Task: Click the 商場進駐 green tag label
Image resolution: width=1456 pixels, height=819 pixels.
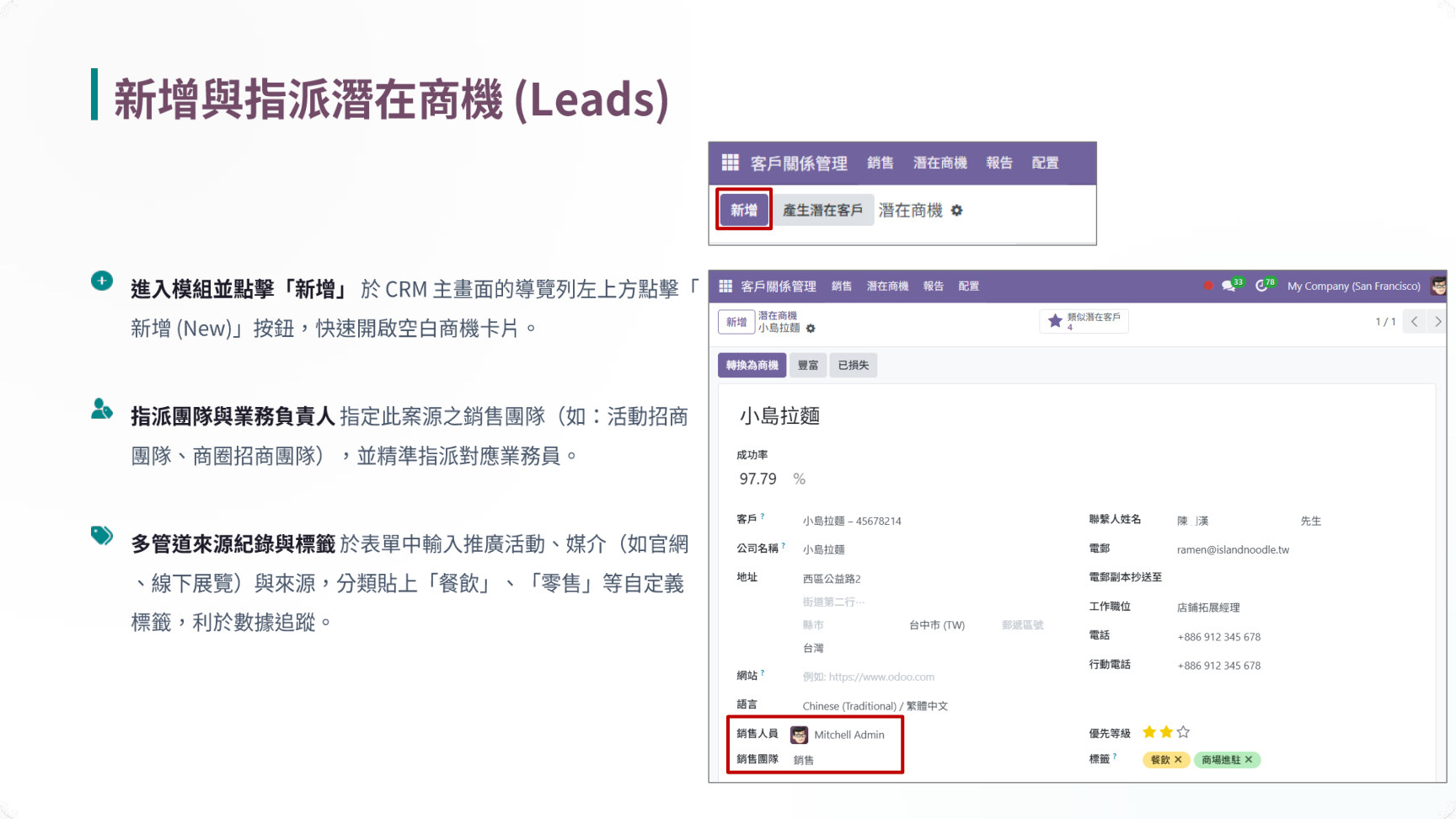Action: click(1221, 760)
